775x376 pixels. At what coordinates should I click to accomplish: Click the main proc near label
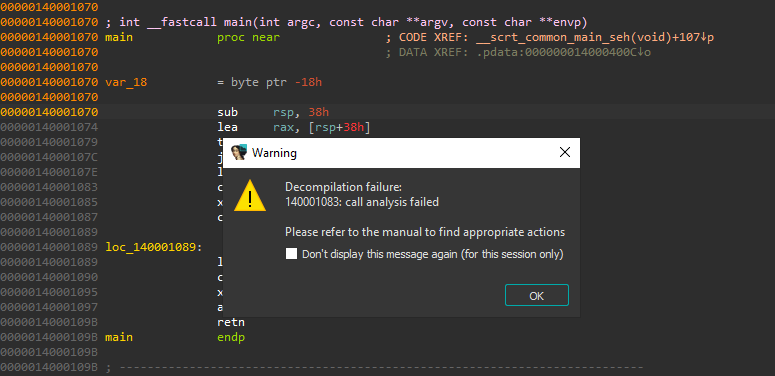coord(192,37)
